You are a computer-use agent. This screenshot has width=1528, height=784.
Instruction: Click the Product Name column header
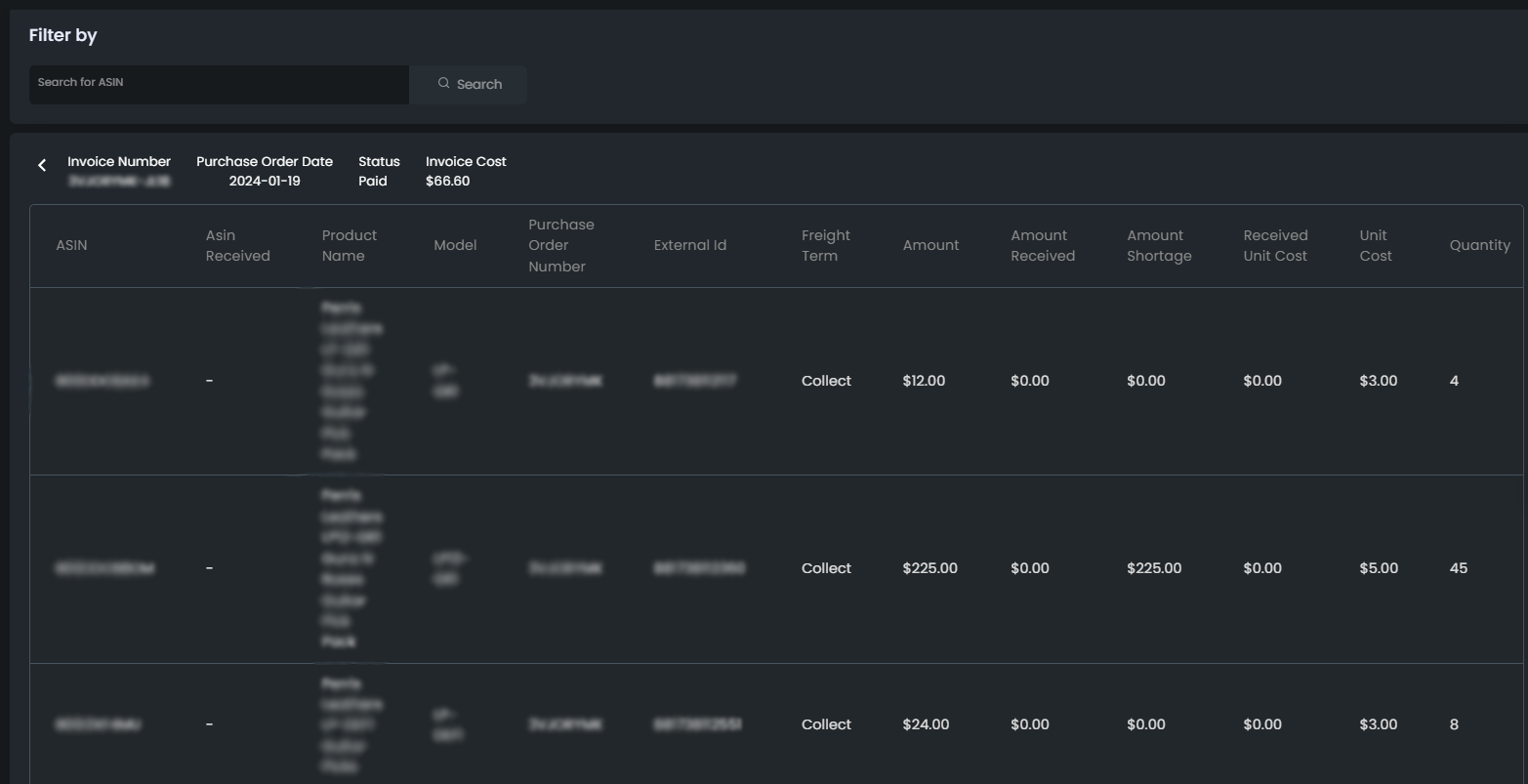pyautogui.click(x=350, y=245)
